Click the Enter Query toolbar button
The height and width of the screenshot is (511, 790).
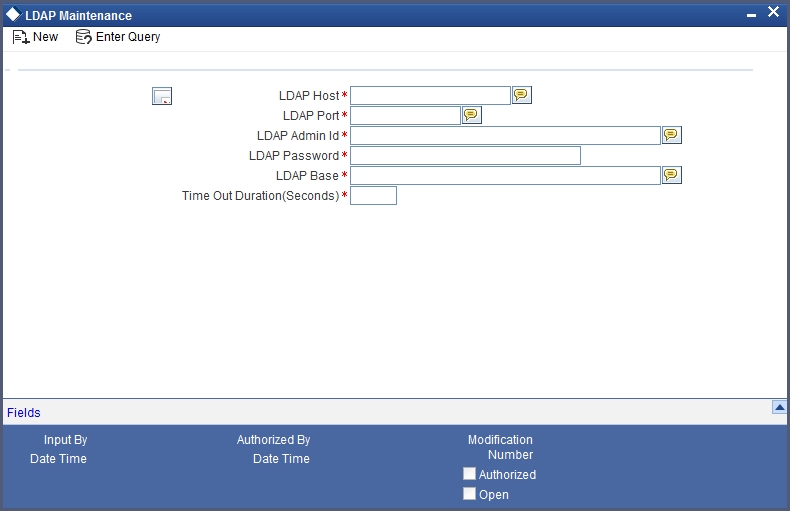(118, 37)
